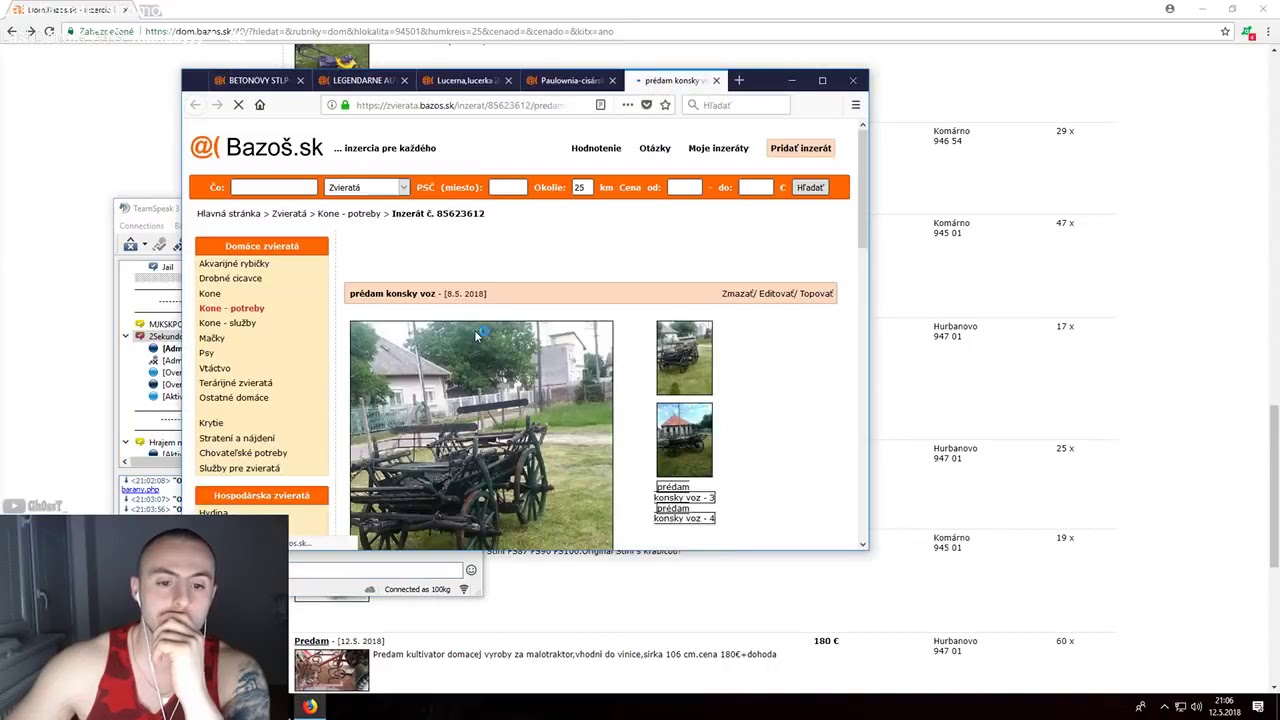The height and width of the screenshot is (720, 1280).
Task: Open predam konsky voz - 3 image link
Action: pos(684,492)
